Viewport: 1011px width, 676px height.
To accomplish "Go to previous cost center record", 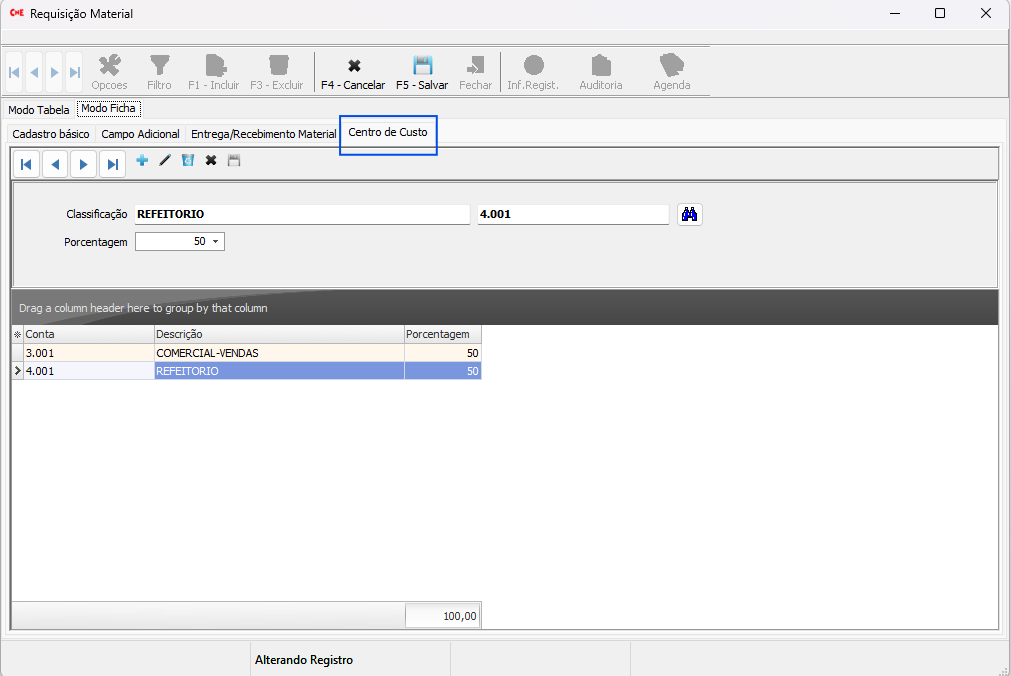I will [55, 164].
